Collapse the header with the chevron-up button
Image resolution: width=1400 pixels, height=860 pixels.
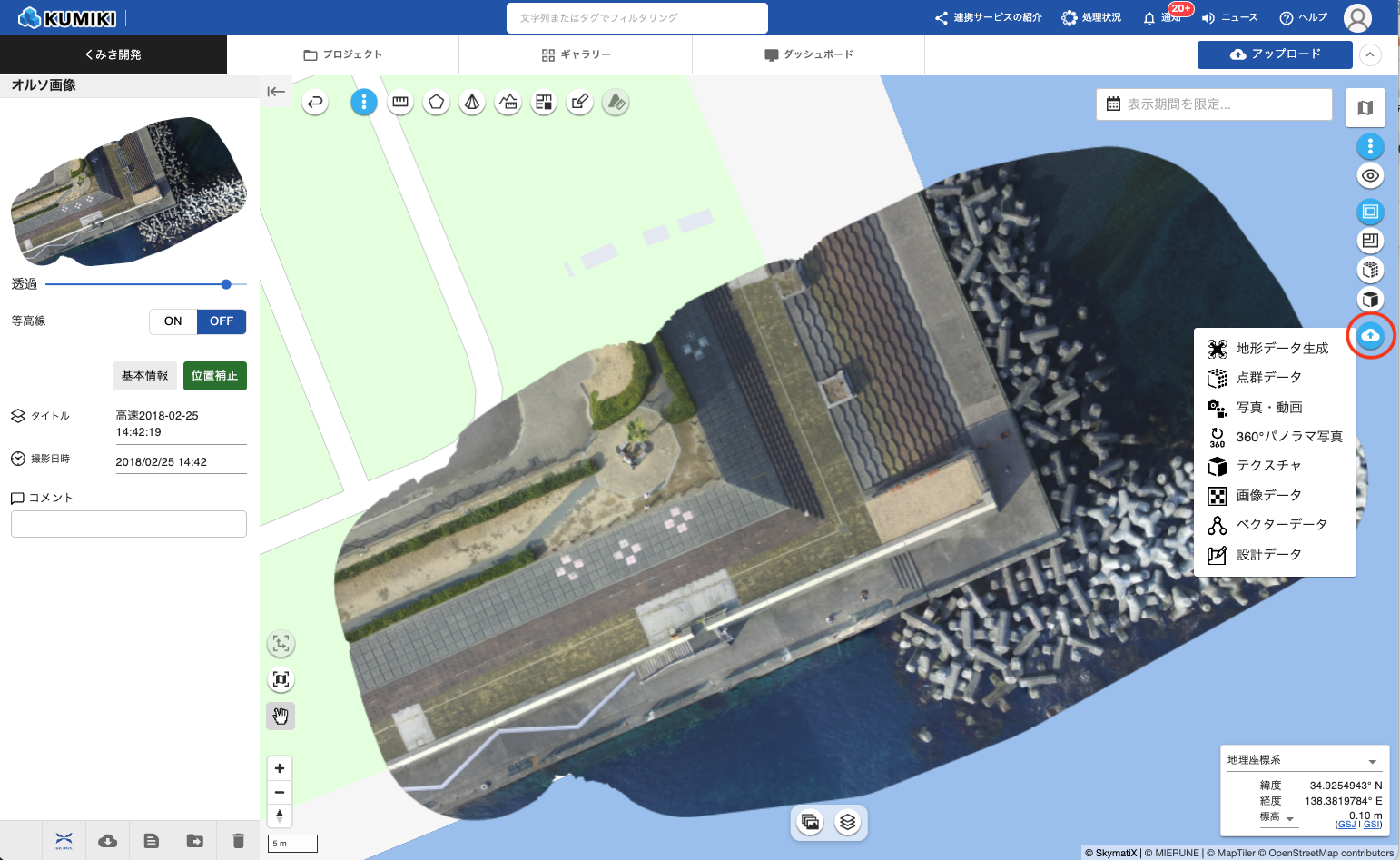tap(1370, 54)
